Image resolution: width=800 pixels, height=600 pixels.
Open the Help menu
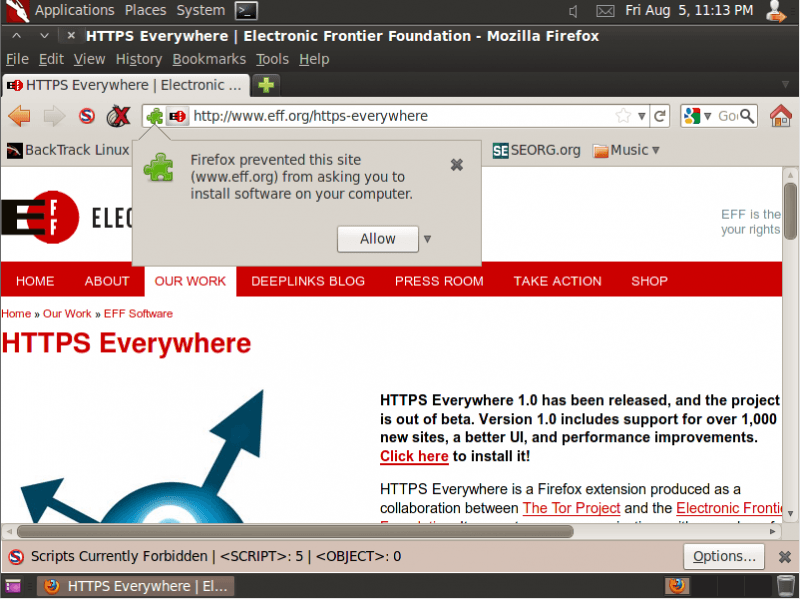pyautogui.click(x=314, y=59)
